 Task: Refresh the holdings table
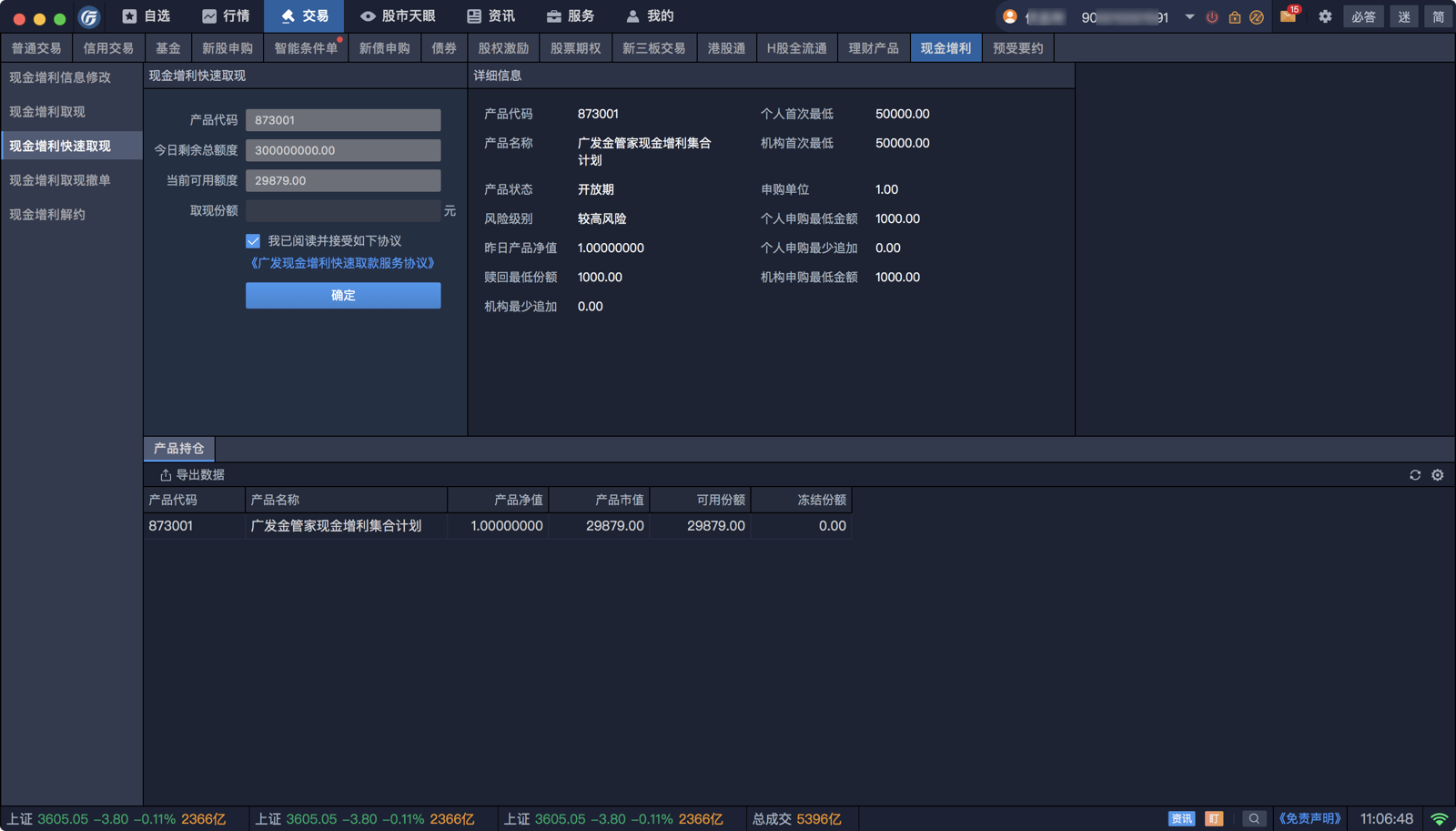click(1415, 475)
